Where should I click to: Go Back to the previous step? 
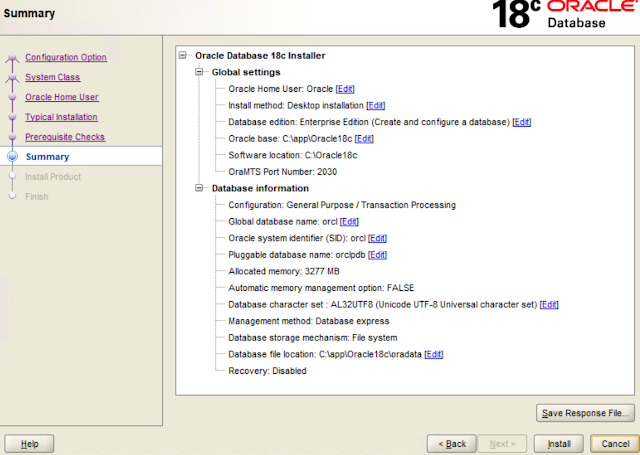click(452, 444)
